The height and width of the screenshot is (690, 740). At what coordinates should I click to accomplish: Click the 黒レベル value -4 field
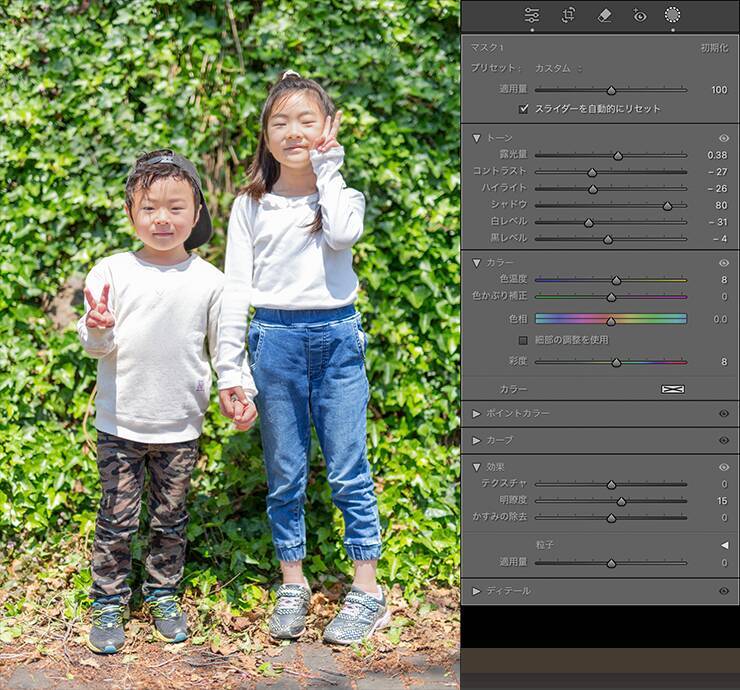(720, 239)
